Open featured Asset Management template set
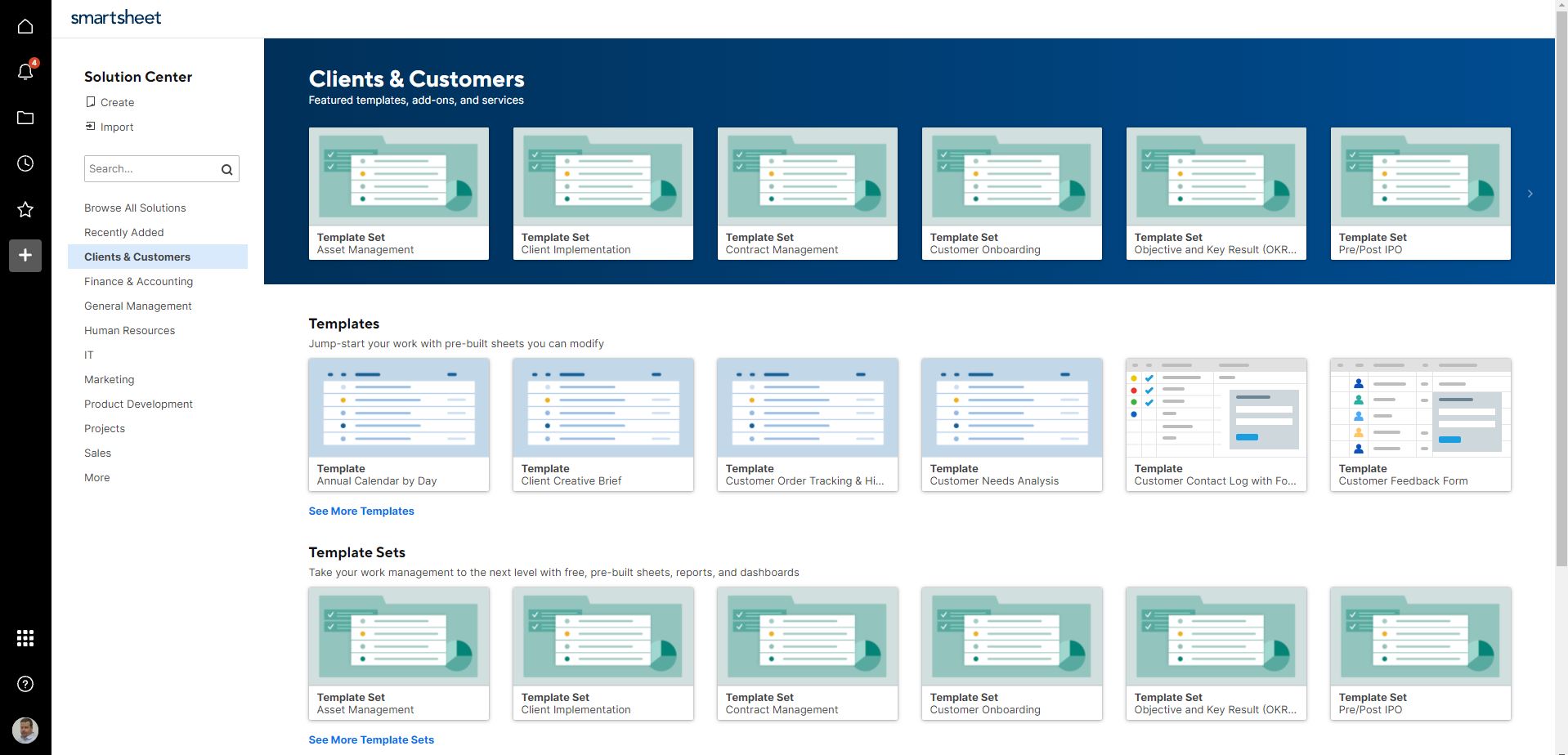The image size is (1568, 755). (x=399, y=194)
